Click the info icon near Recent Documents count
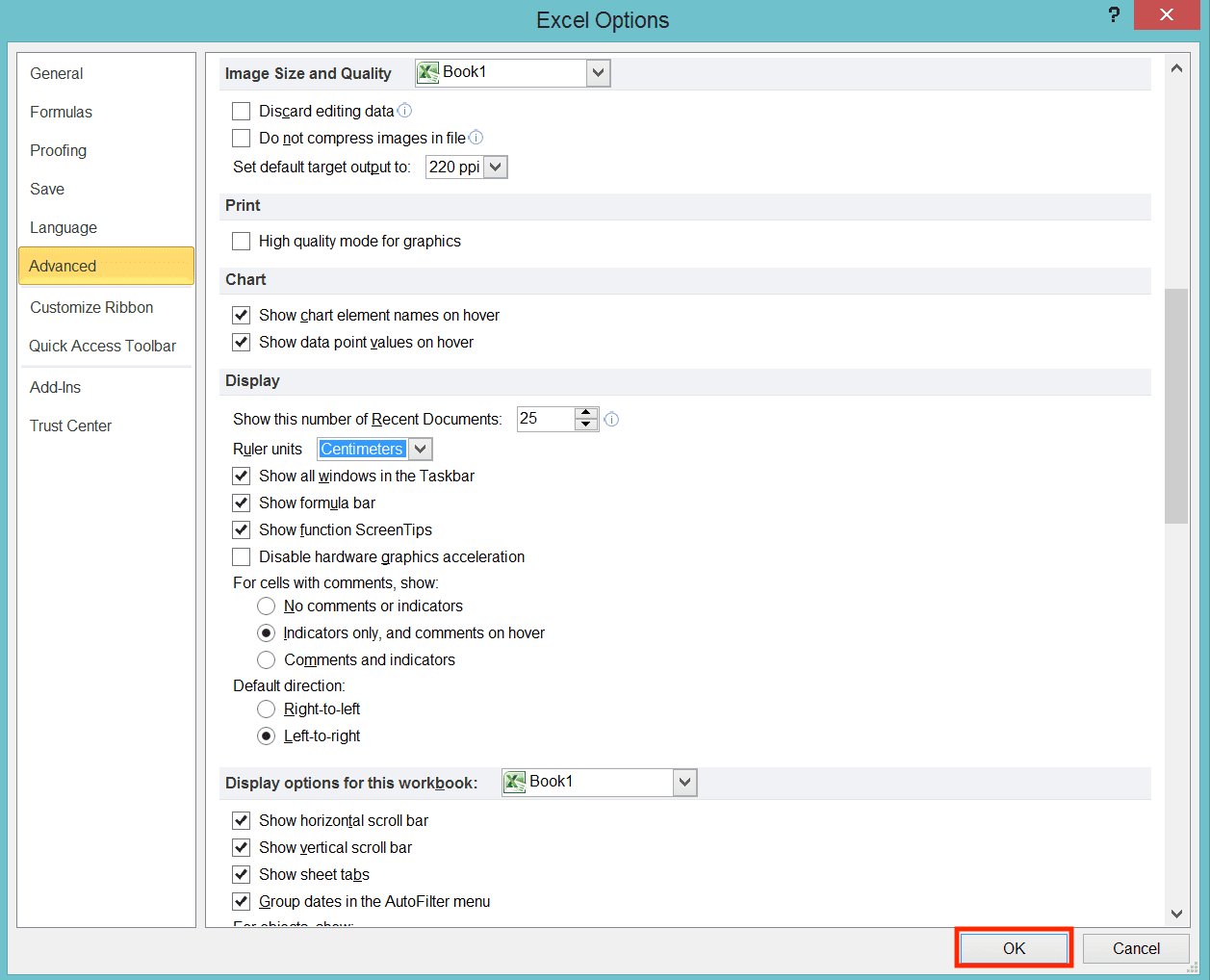 (x=611, y=419)
